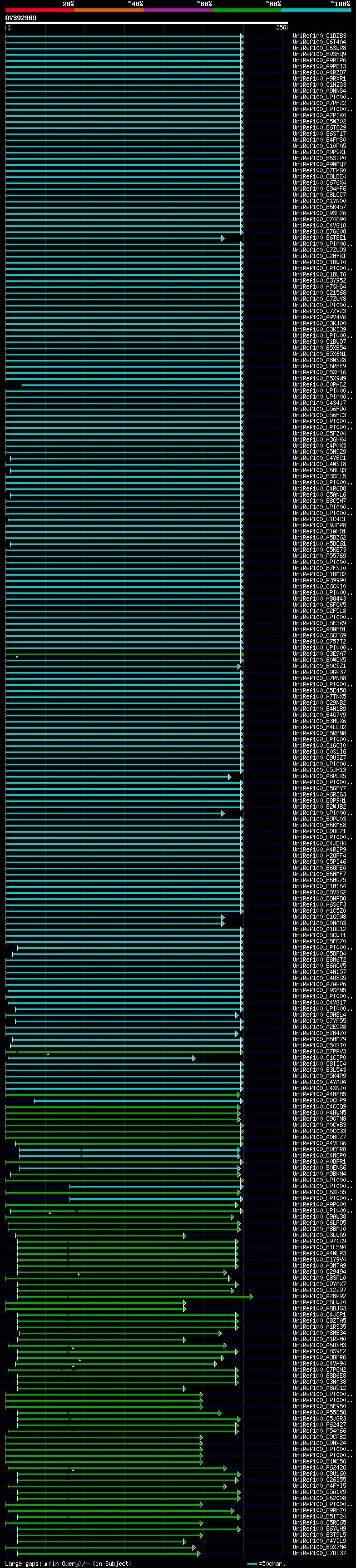Click the alignment bar of row Q7G608

pos(124,232)
